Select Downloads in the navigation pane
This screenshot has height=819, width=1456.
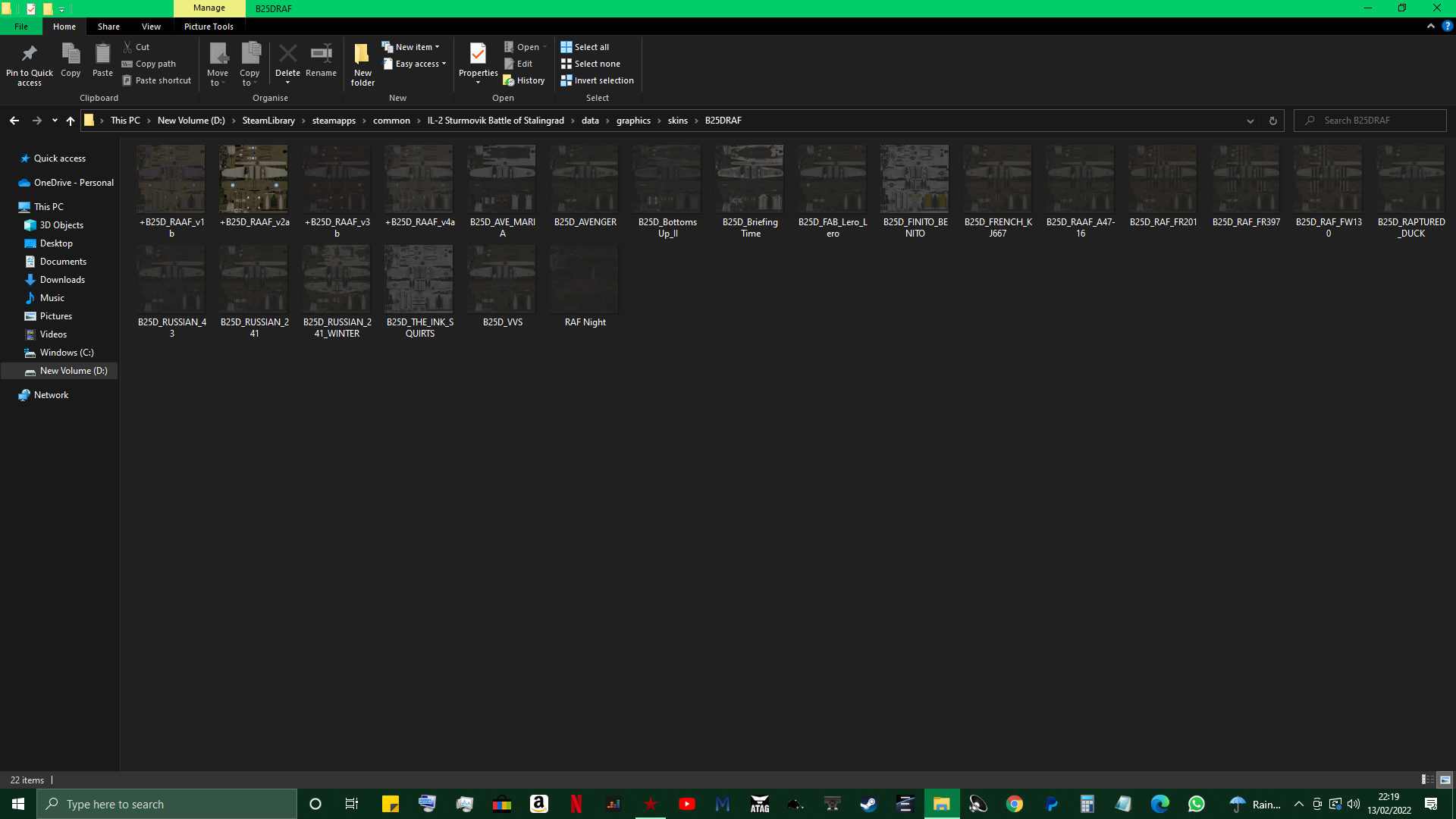pos(62,280)
